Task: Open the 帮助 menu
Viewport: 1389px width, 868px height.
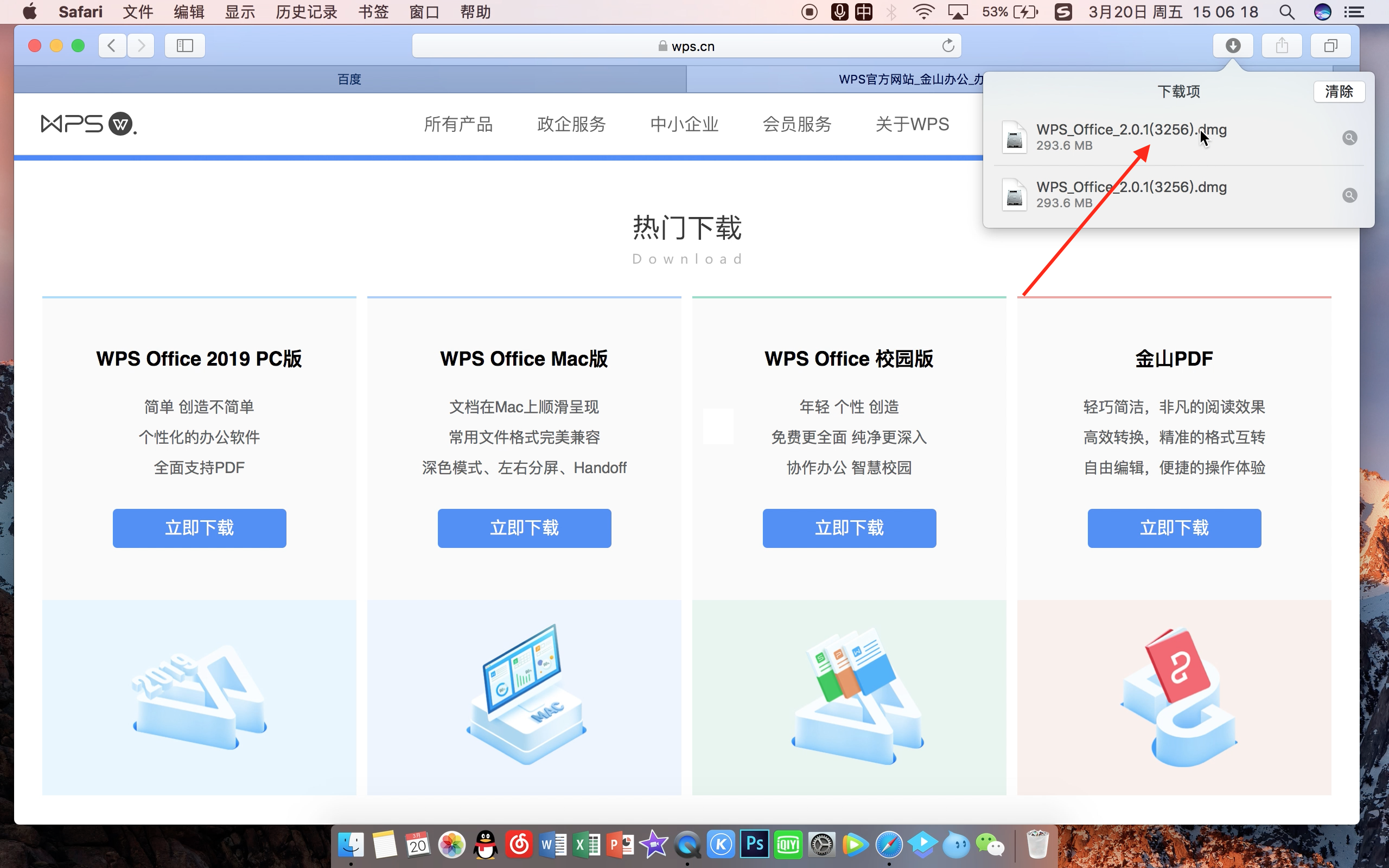Action: point(475,12)
